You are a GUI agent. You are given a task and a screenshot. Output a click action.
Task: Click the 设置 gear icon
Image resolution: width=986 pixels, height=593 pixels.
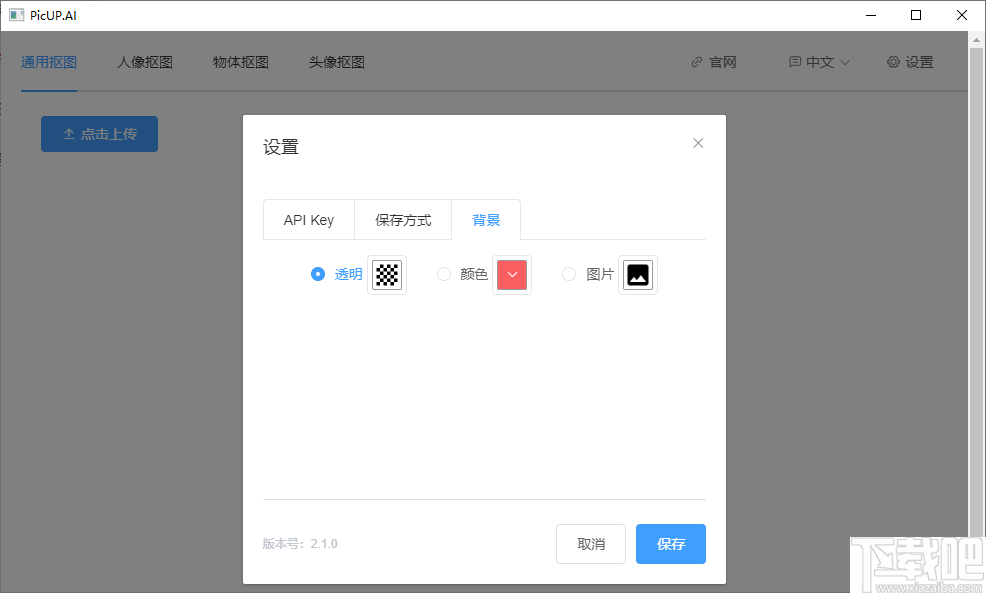[893, 61]
